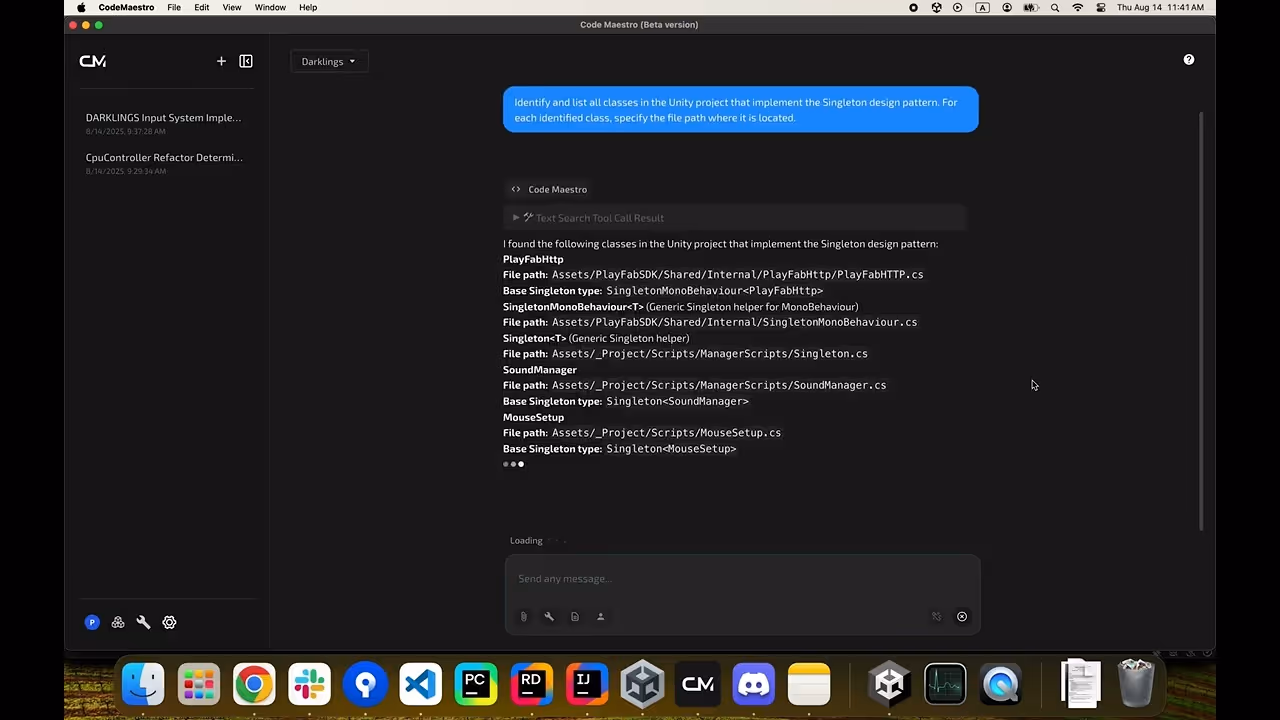
Task: Open the Window menu
Action: pos(270,7)
